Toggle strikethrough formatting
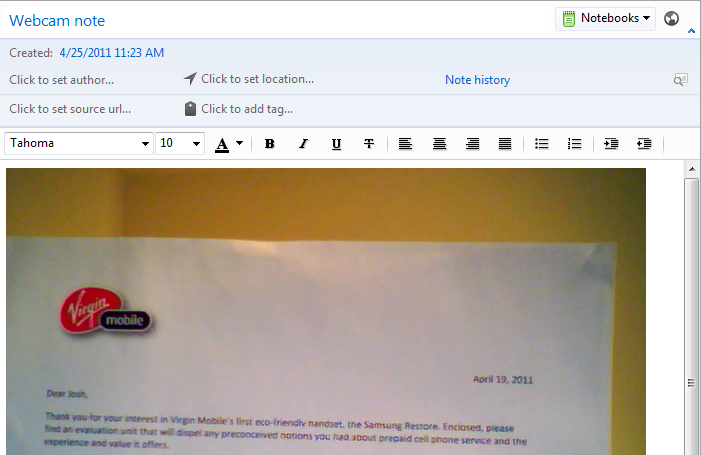Image resolution: width=701 pixels, height=455 pixels. (x=369, y=144)
